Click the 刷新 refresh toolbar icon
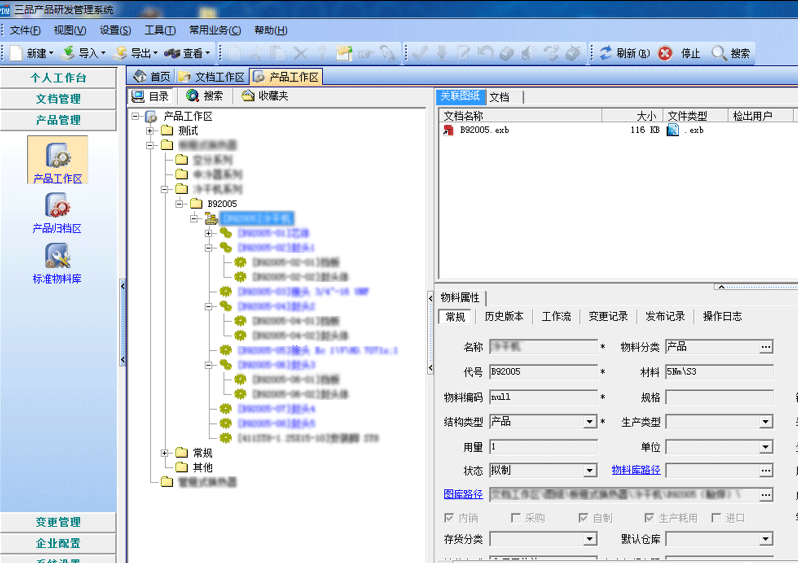 [606, 53]
